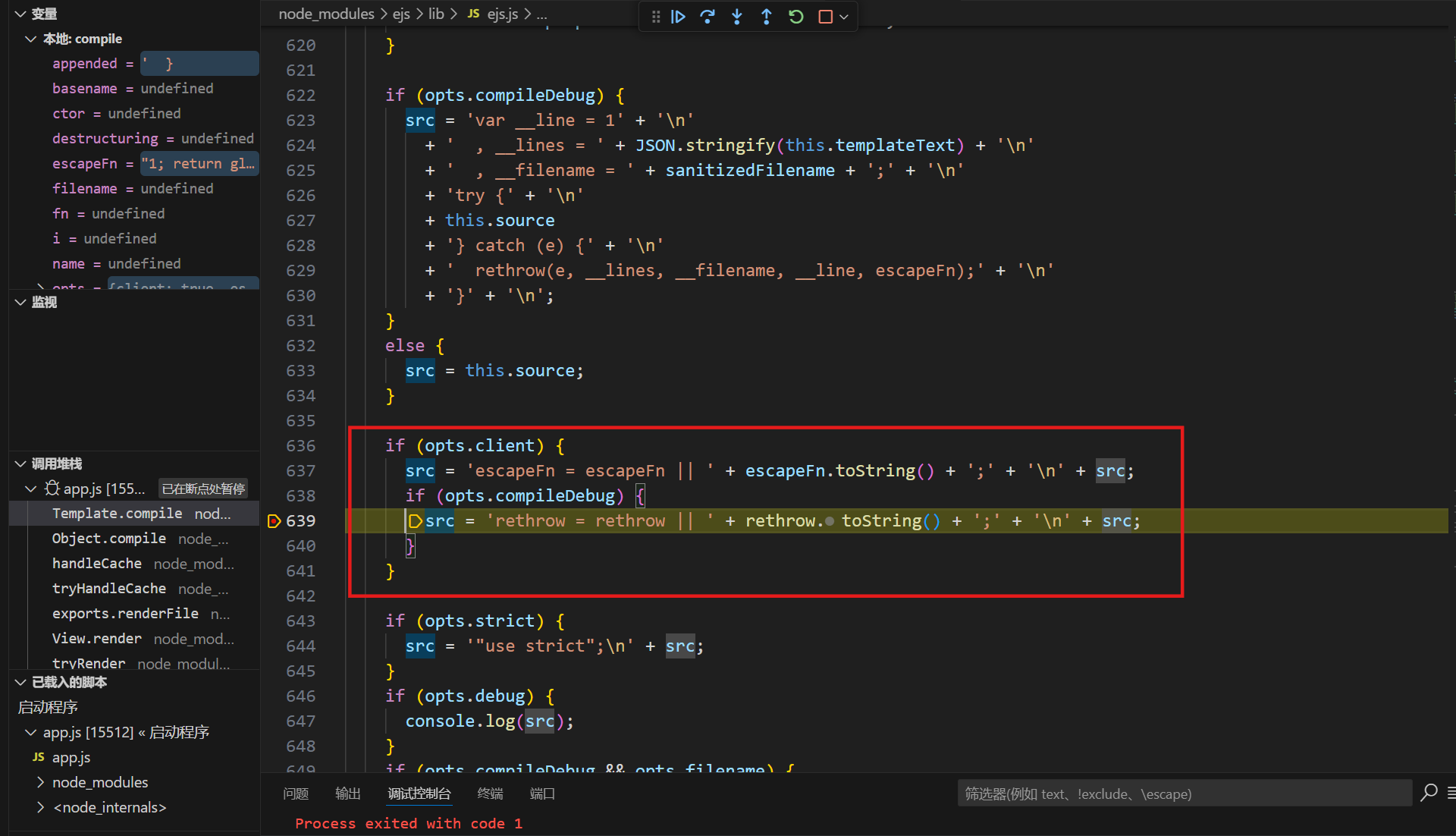Open the 问题 problems tab
This screenshot has height=836, width=1456.
296,794
